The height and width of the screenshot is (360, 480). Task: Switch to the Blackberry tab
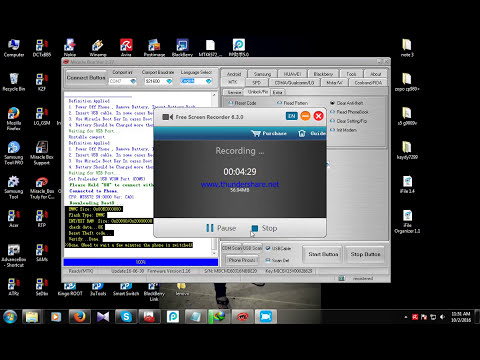[323, 74]
